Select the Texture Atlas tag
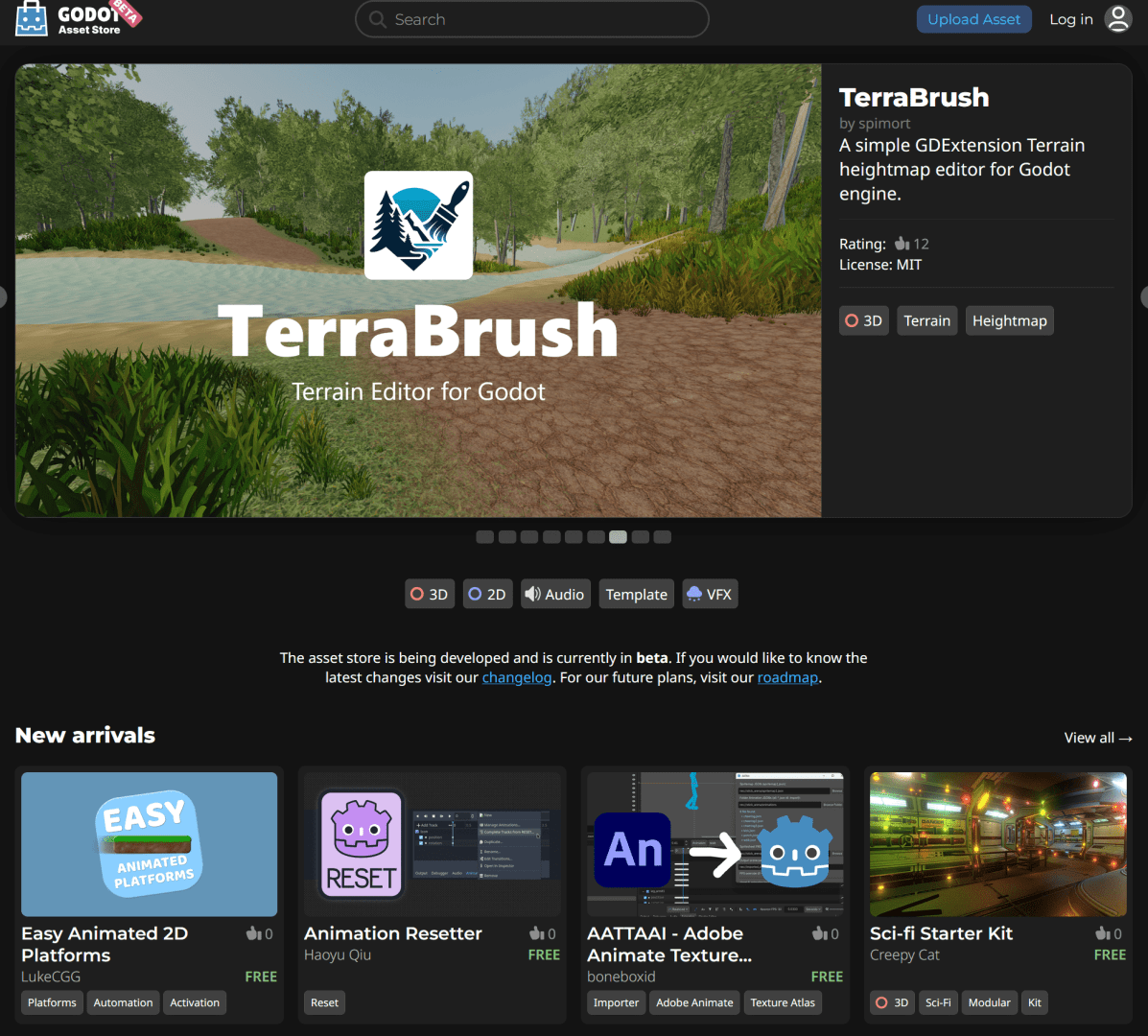Image resolution: width=1148 pixels, height=1036 pixels. click(783, 1002)
